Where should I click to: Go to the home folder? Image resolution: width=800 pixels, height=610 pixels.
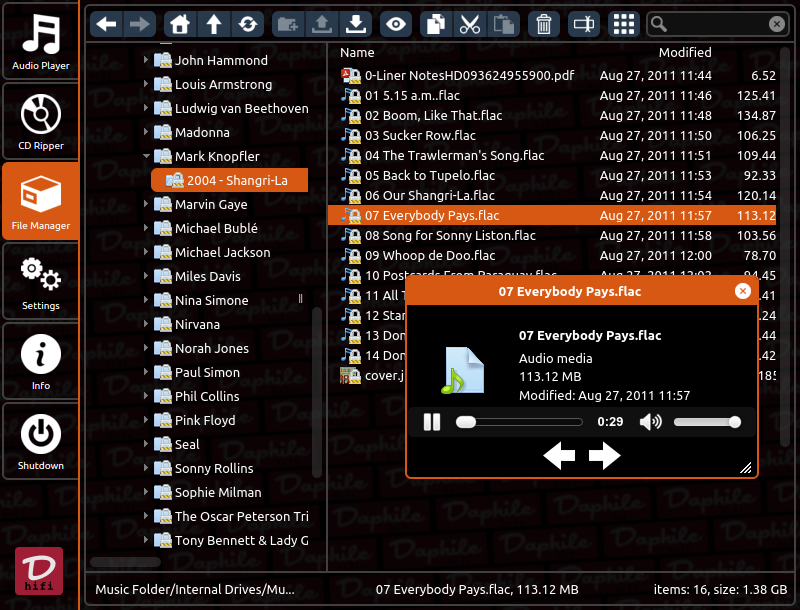(180, 24)
